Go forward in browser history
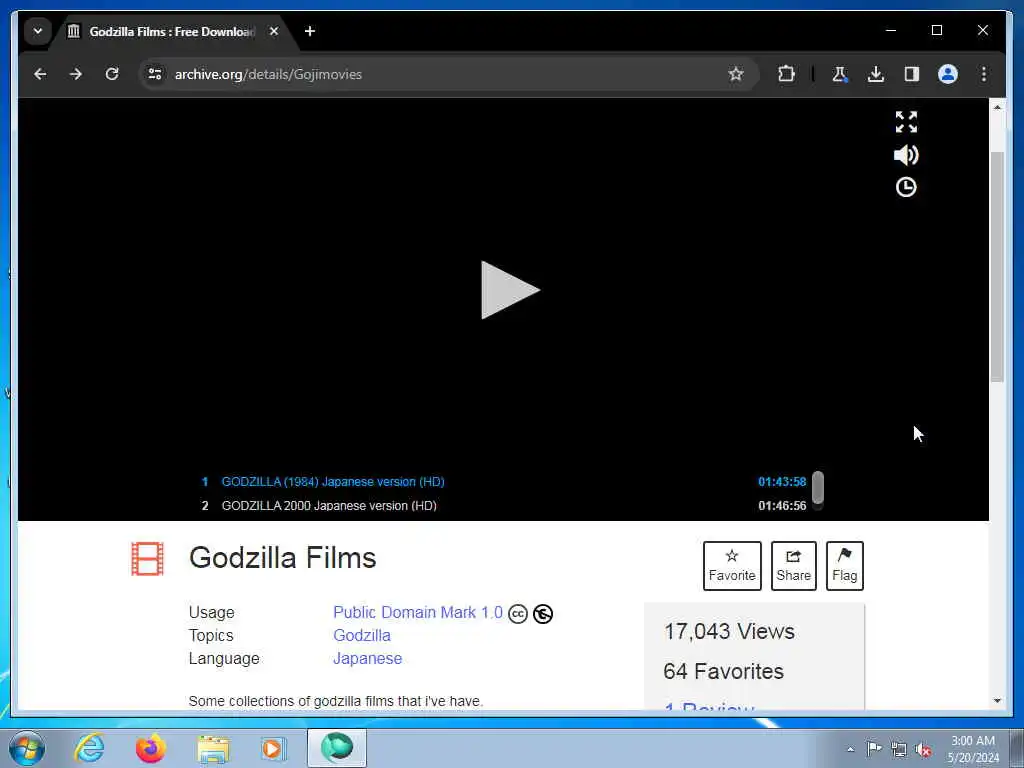 [x=76, y=74]
